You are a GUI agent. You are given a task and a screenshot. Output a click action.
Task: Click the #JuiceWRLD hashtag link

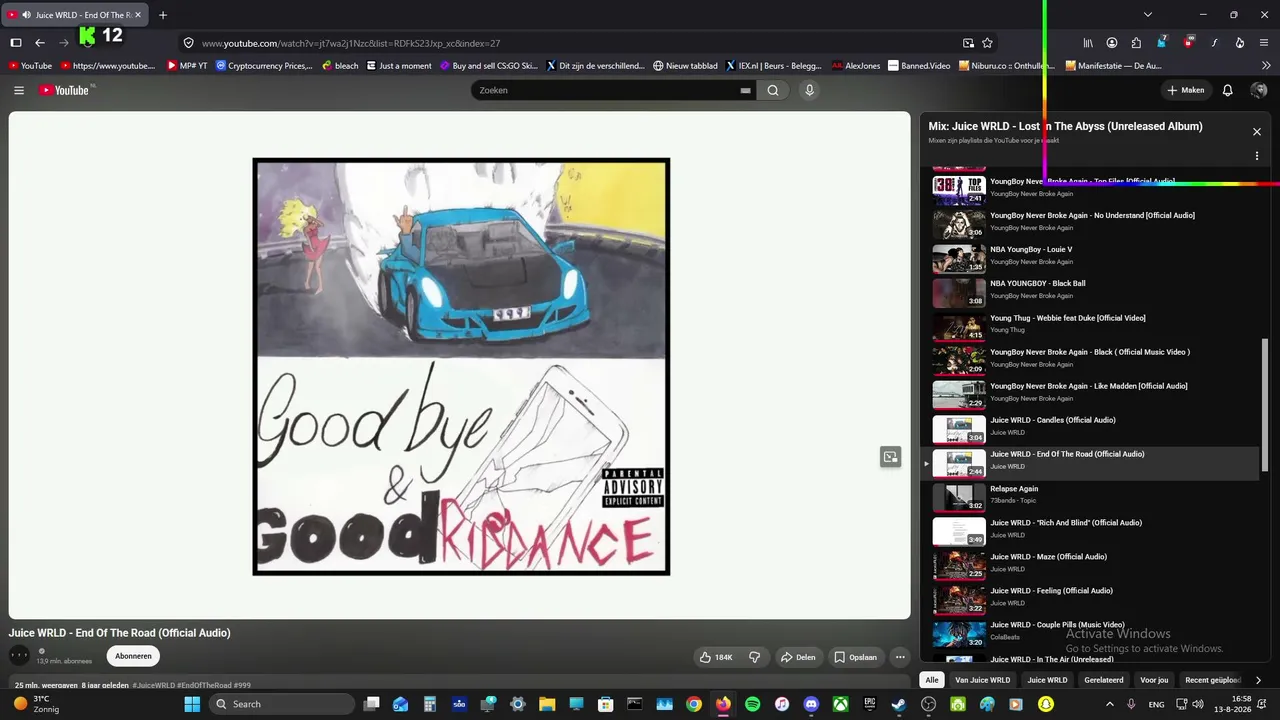(x=153, y=685)
